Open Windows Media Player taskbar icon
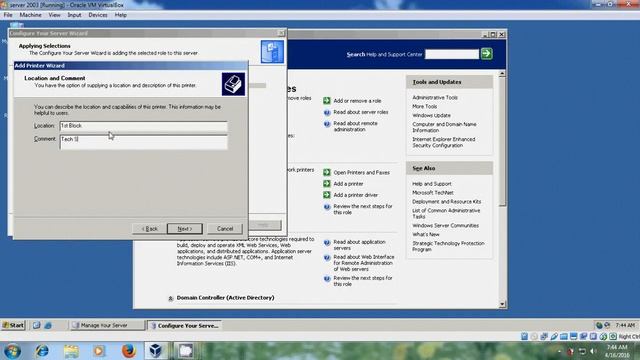640x360 pixels. [99, 351]
